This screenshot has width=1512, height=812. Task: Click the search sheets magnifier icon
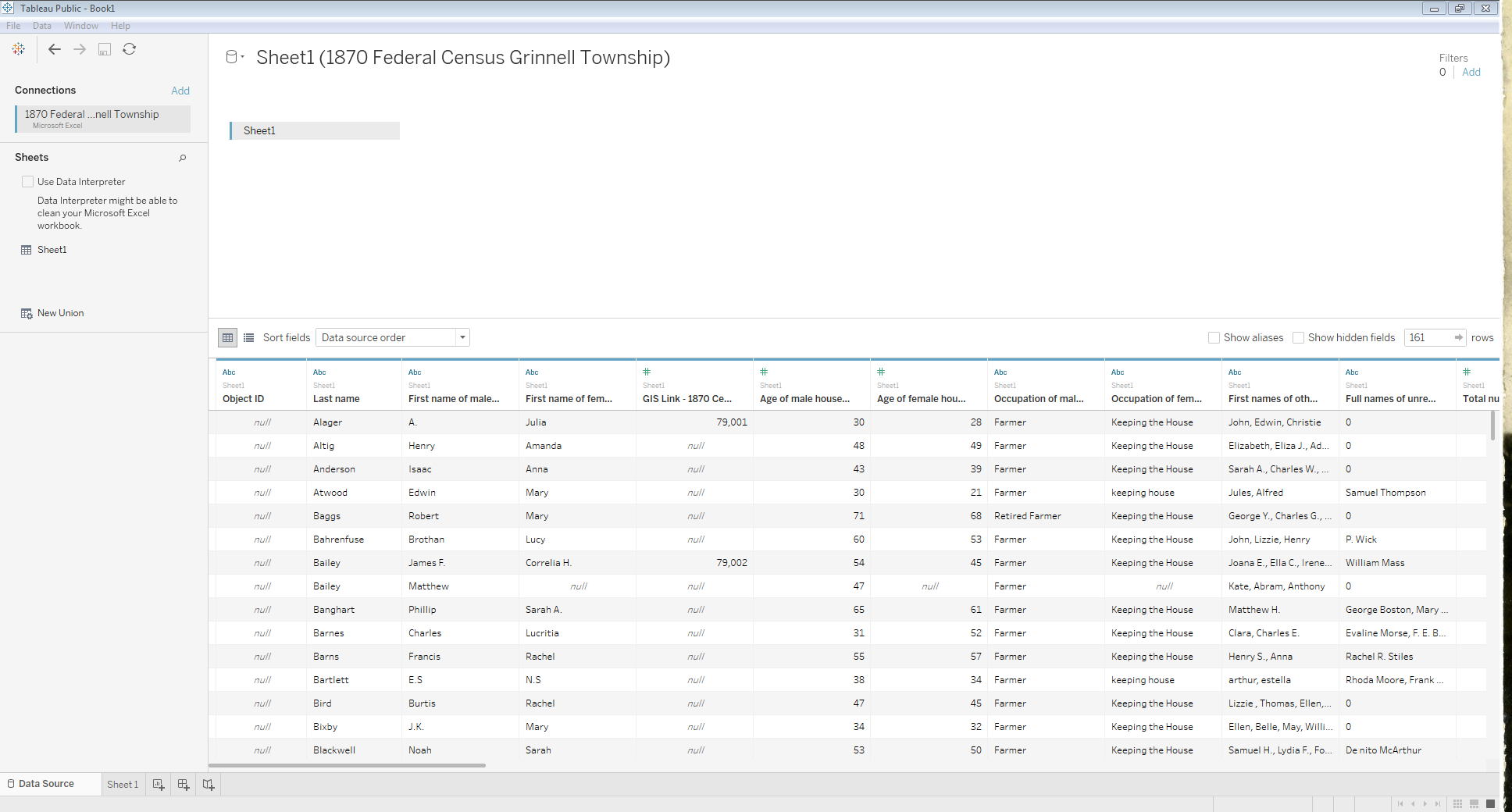(183, 158)
